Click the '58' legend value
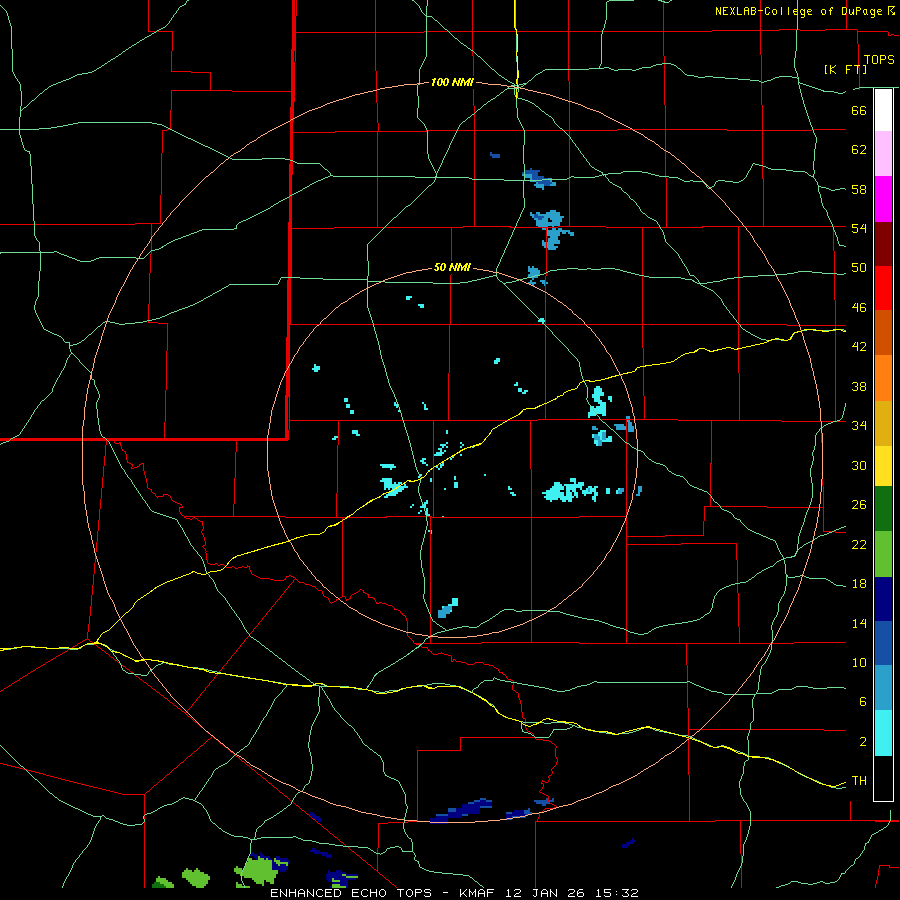900x900 pixels. (x=859, y=189)
